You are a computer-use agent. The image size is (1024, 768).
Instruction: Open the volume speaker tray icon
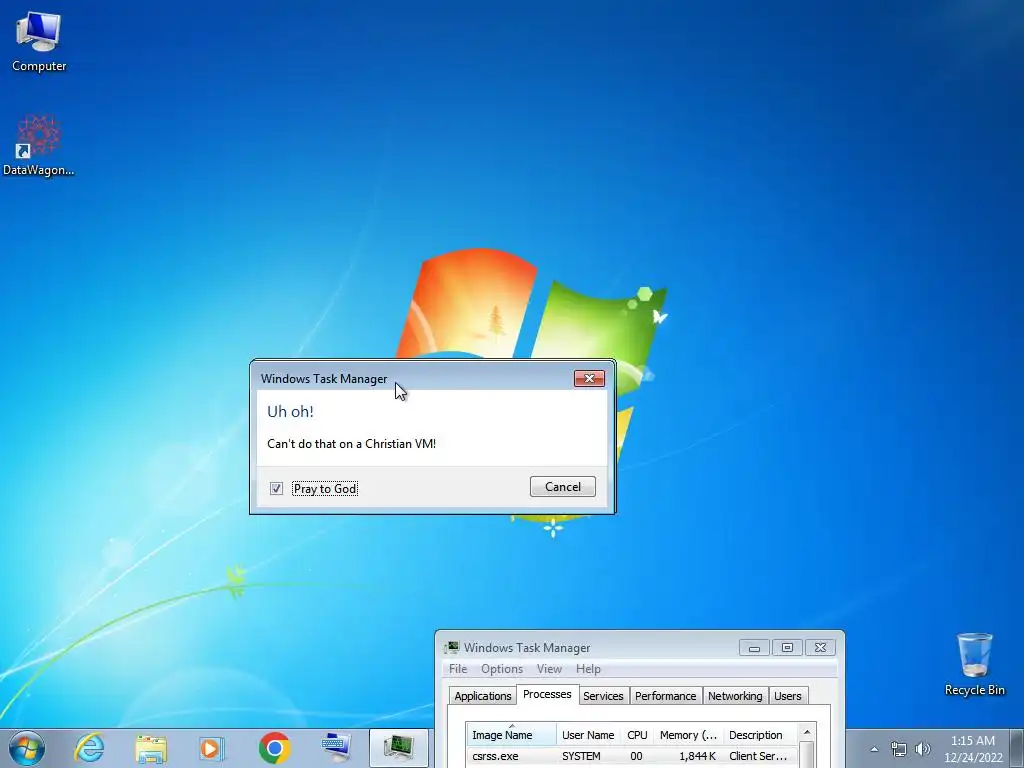click(922, 749)
